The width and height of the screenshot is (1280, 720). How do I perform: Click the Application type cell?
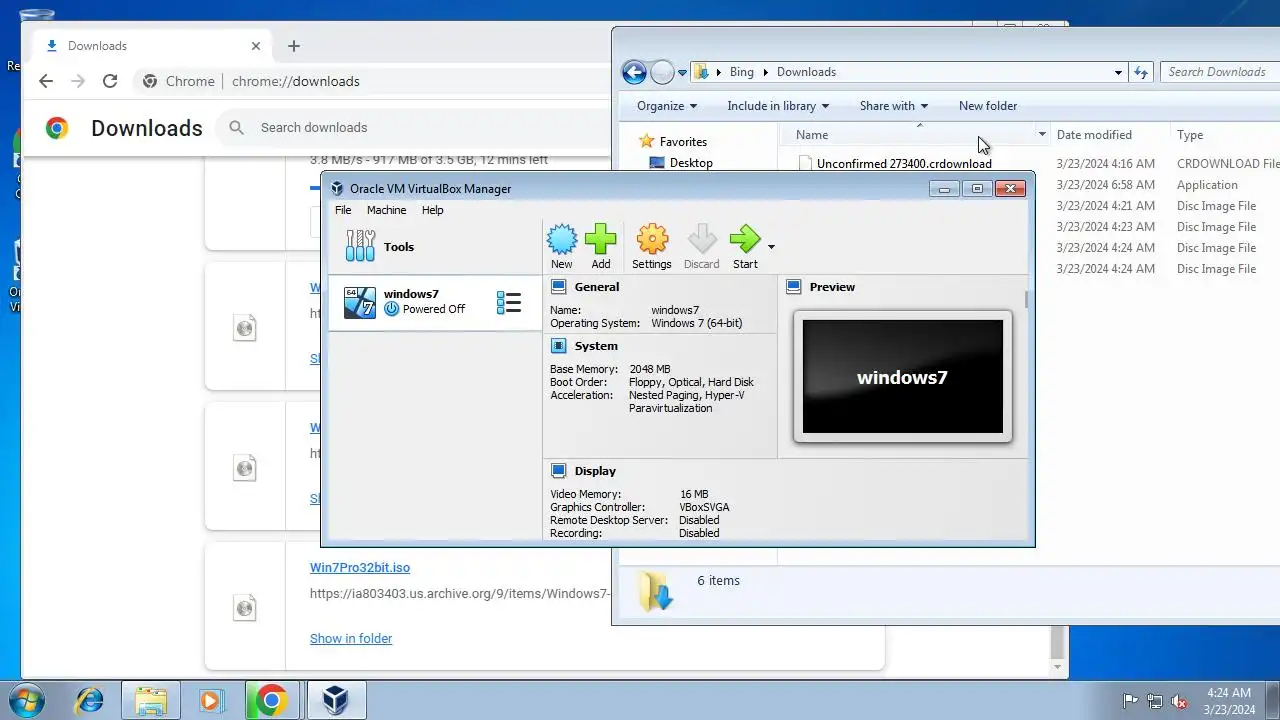(x=1207, y=185)
